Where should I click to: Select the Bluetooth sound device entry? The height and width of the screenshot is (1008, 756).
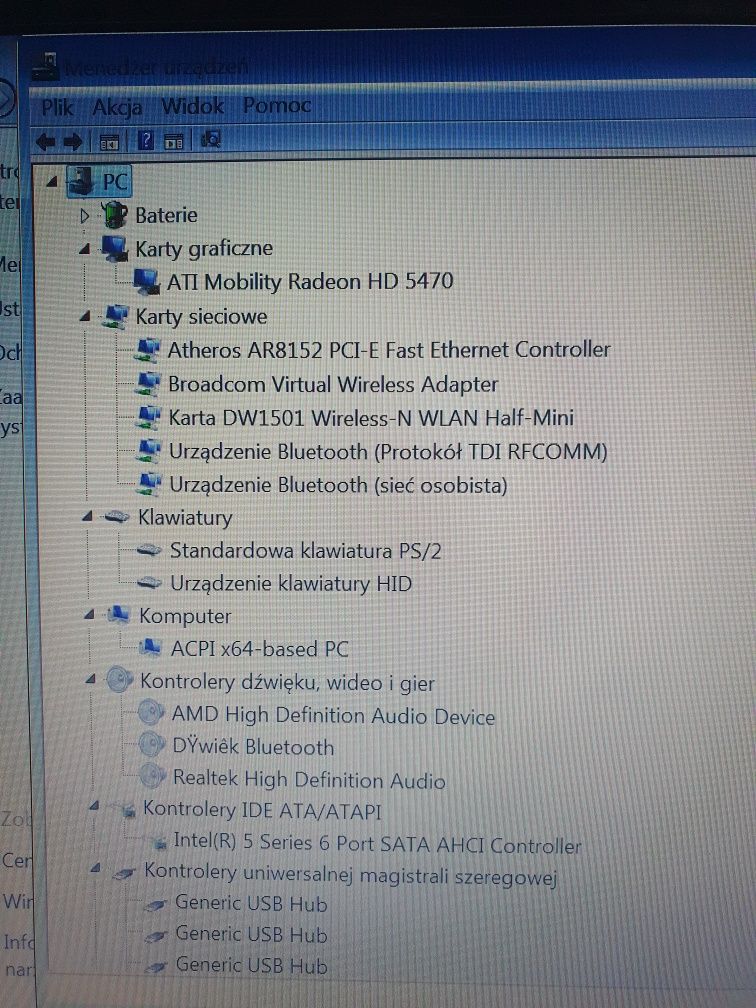[x=253, y=746]
